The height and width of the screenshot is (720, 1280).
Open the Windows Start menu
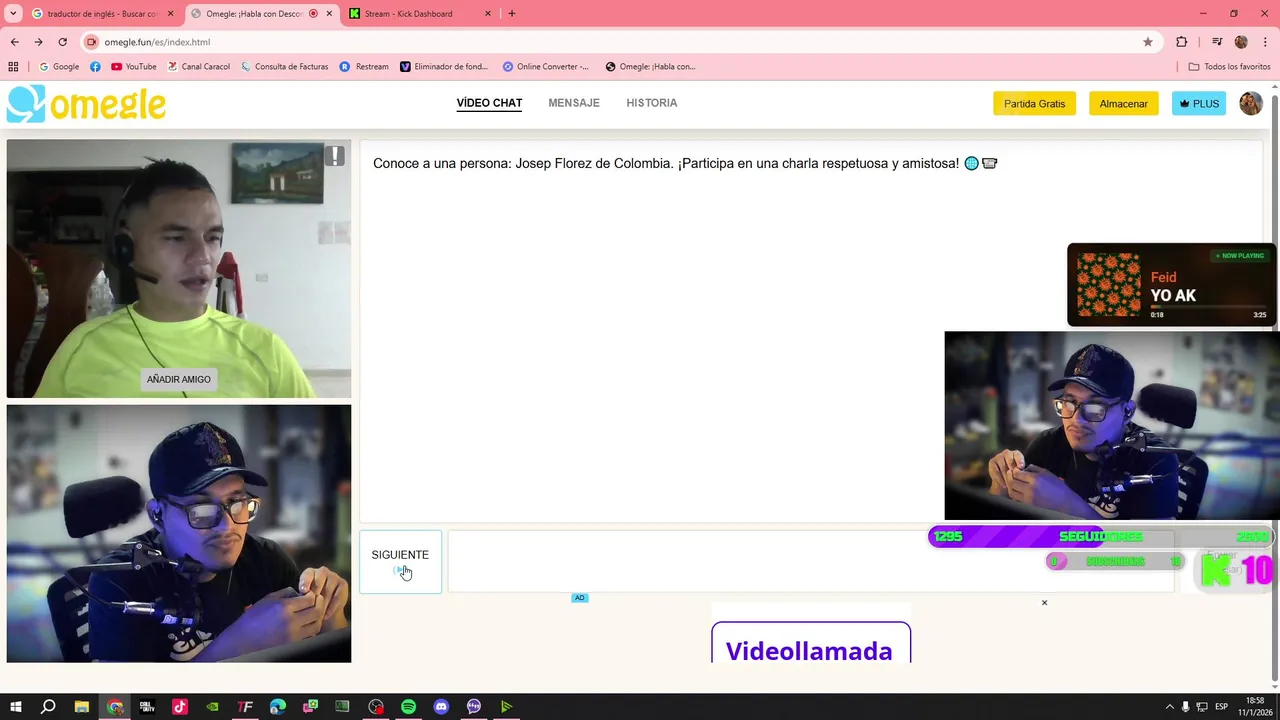15,707
